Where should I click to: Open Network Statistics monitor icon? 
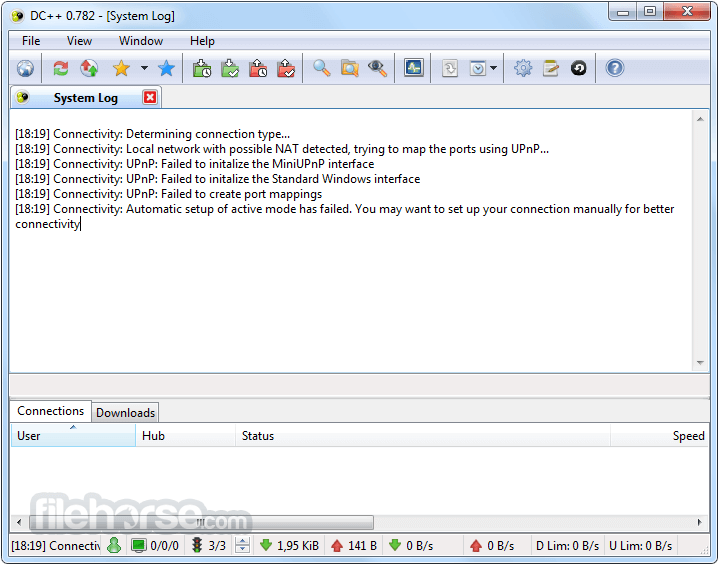point(414,68)
